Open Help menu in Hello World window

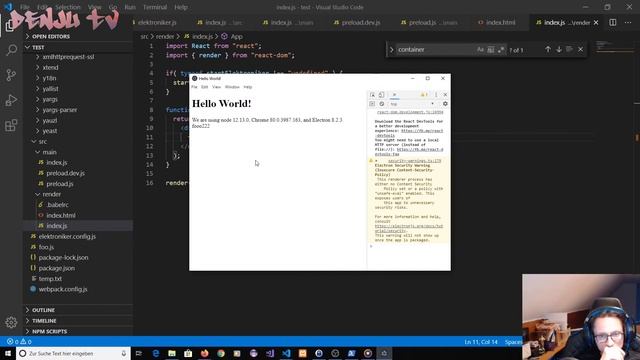pyautogui.click(x=248, y=87)
